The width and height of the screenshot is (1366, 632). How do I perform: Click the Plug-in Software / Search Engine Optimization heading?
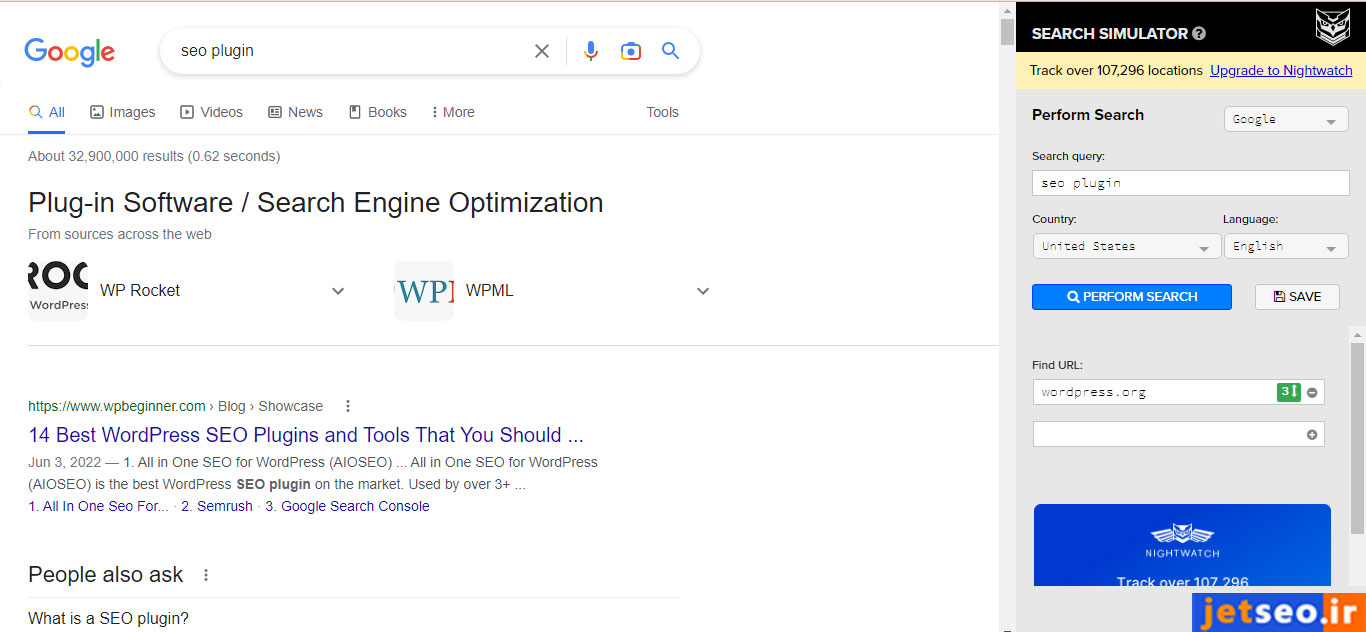click(316, 202)
